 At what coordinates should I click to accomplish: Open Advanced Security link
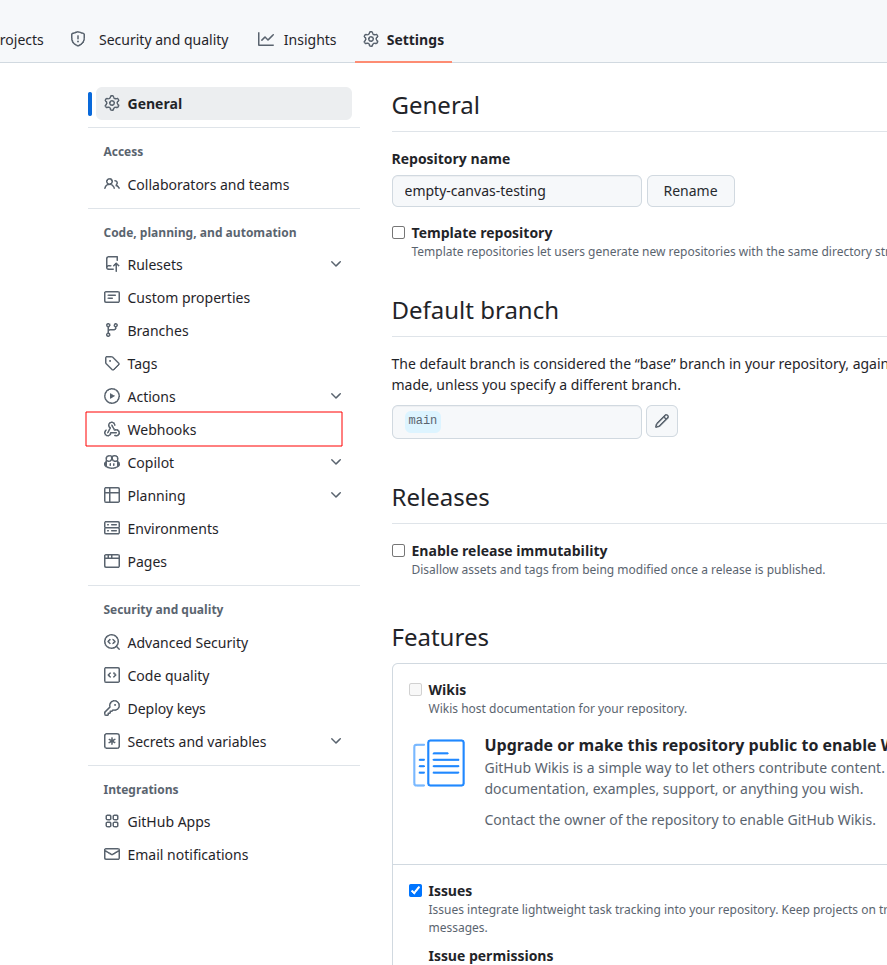click(x=223, y=643)
